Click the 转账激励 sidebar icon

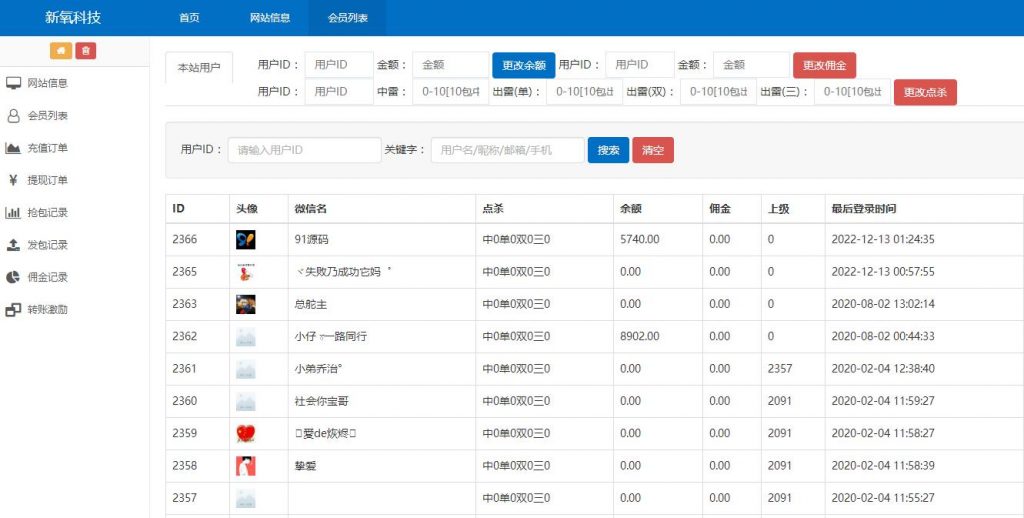(x=14, y=310)
